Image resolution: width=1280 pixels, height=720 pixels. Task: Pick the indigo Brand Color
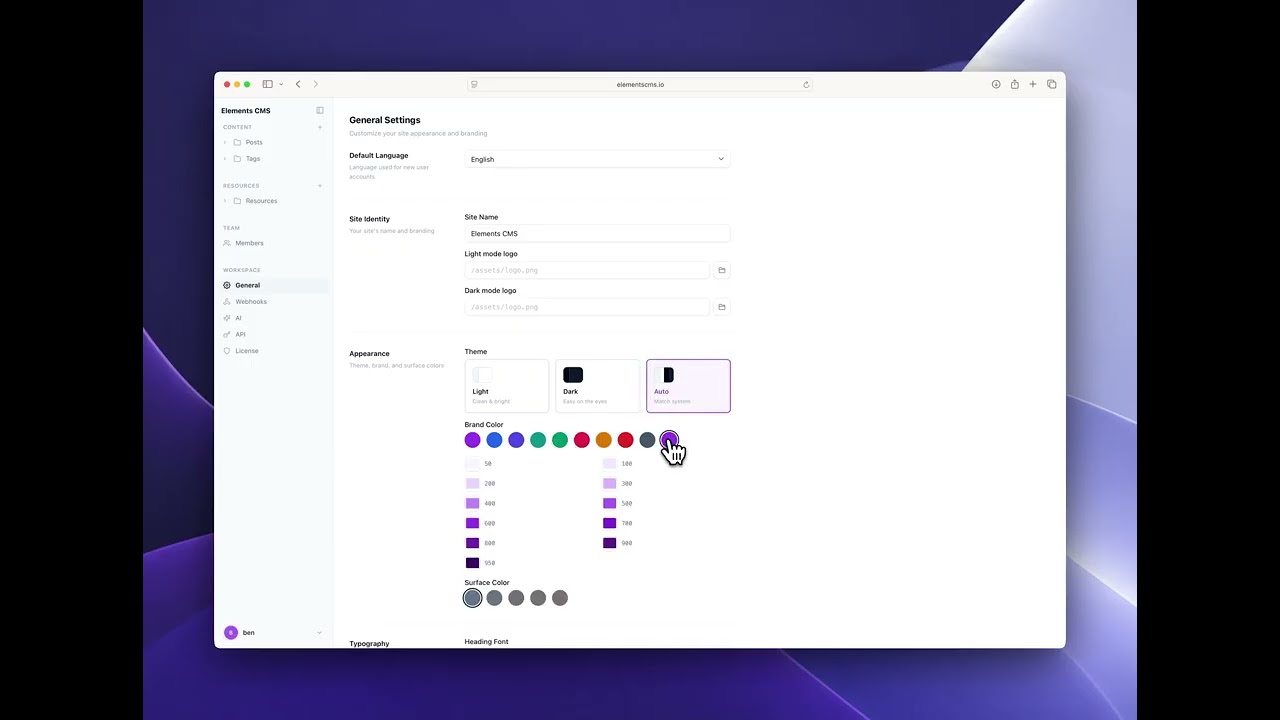[x=516, y=440]
